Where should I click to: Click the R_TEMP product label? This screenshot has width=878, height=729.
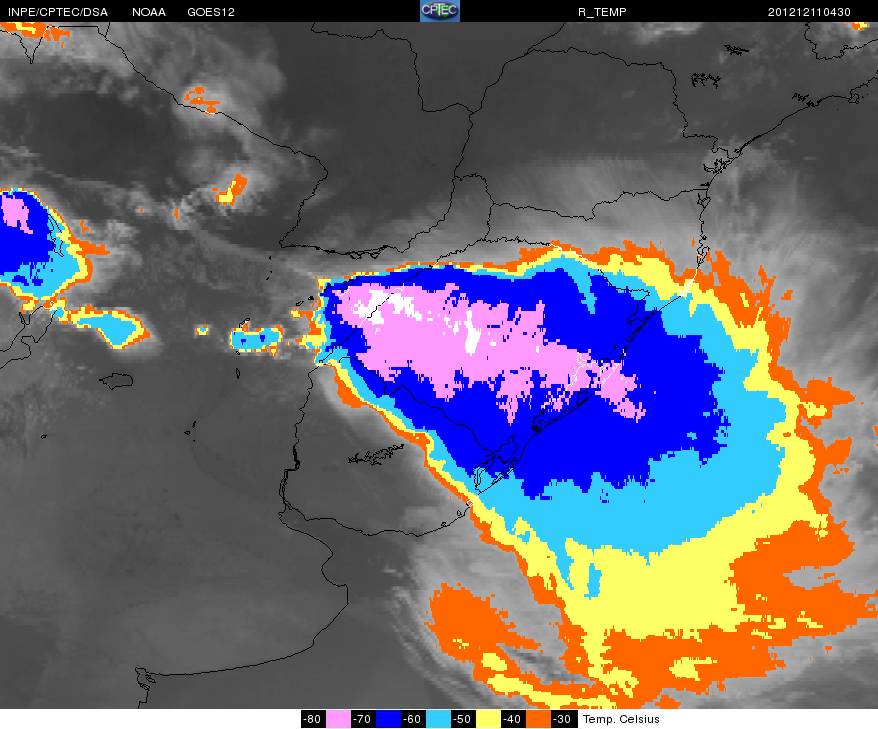(602, 12)
